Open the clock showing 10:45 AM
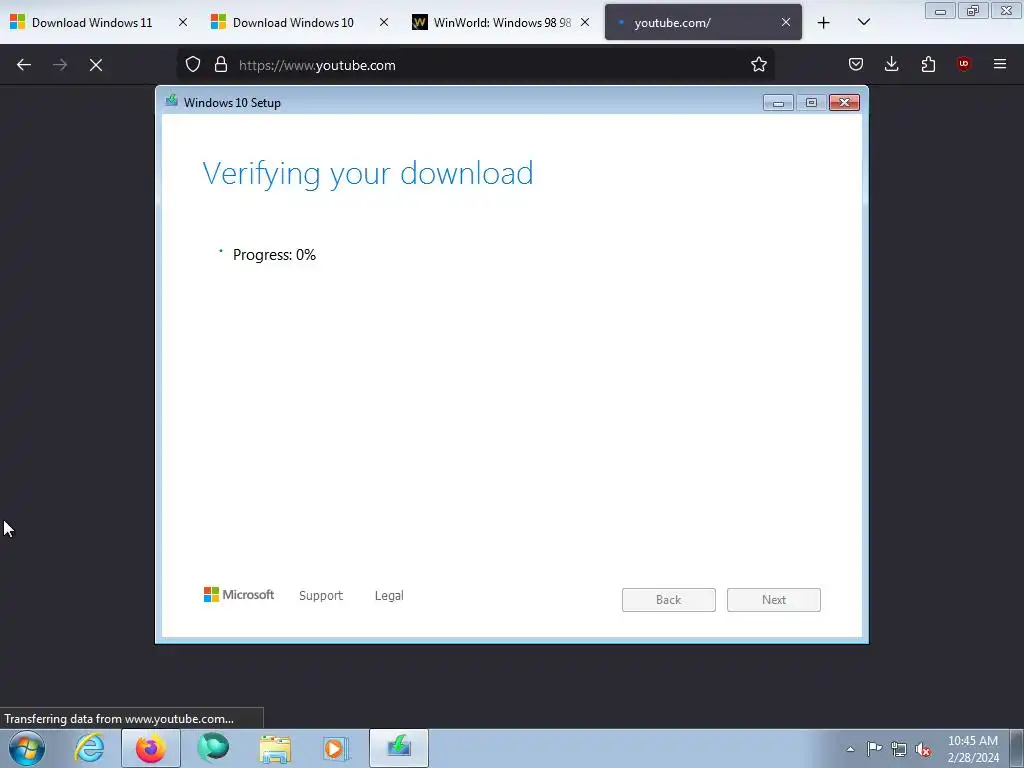Viewport: 1024px width, 768px height. click(x=972, y=749)
